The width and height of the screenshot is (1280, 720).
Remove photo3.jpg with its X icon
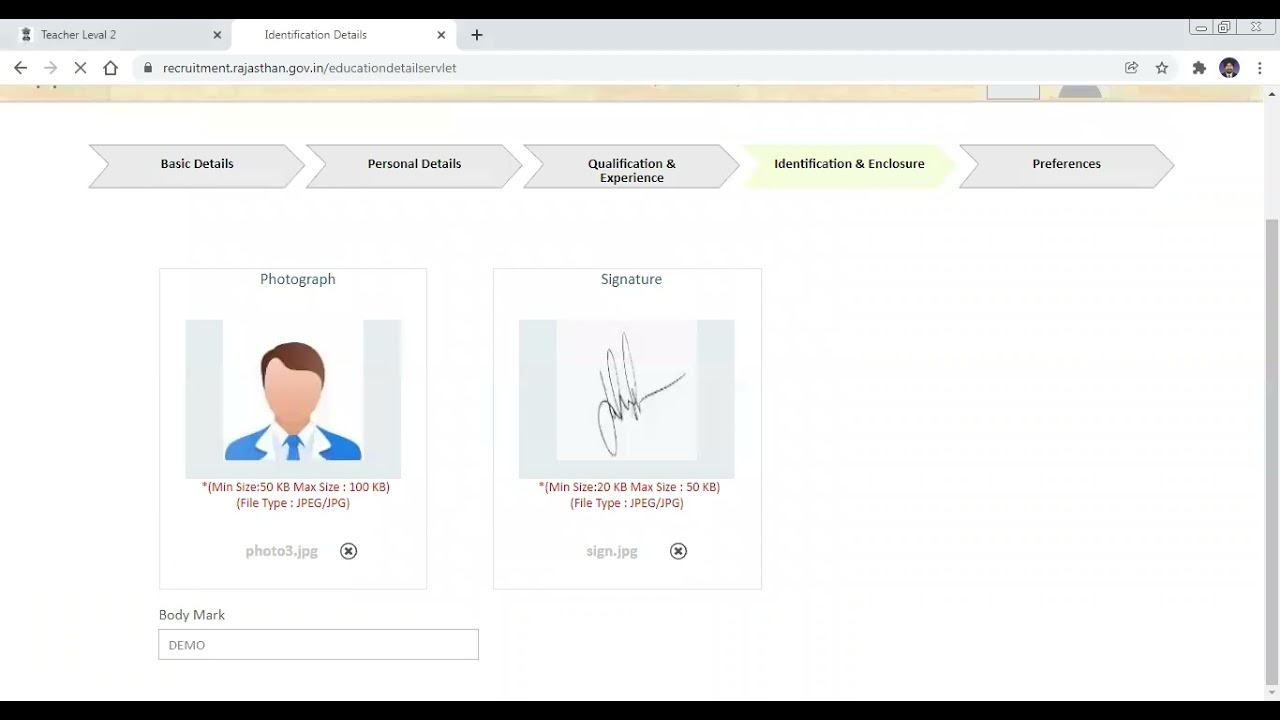point(348,551)
